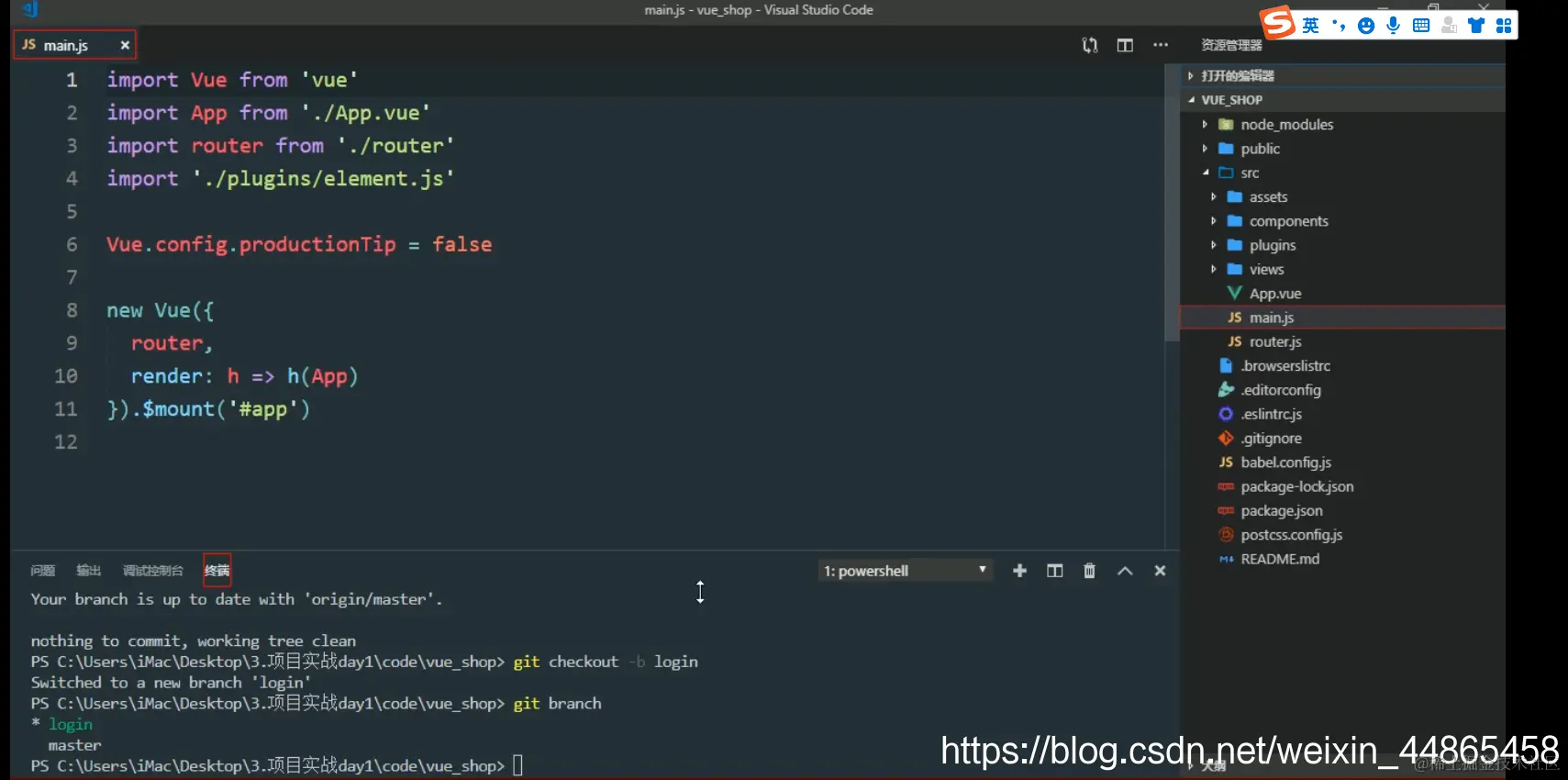This screenshot has width=1568, height=780.
Task: Open the Sogou emoji panel
Action: point(1366,26)
